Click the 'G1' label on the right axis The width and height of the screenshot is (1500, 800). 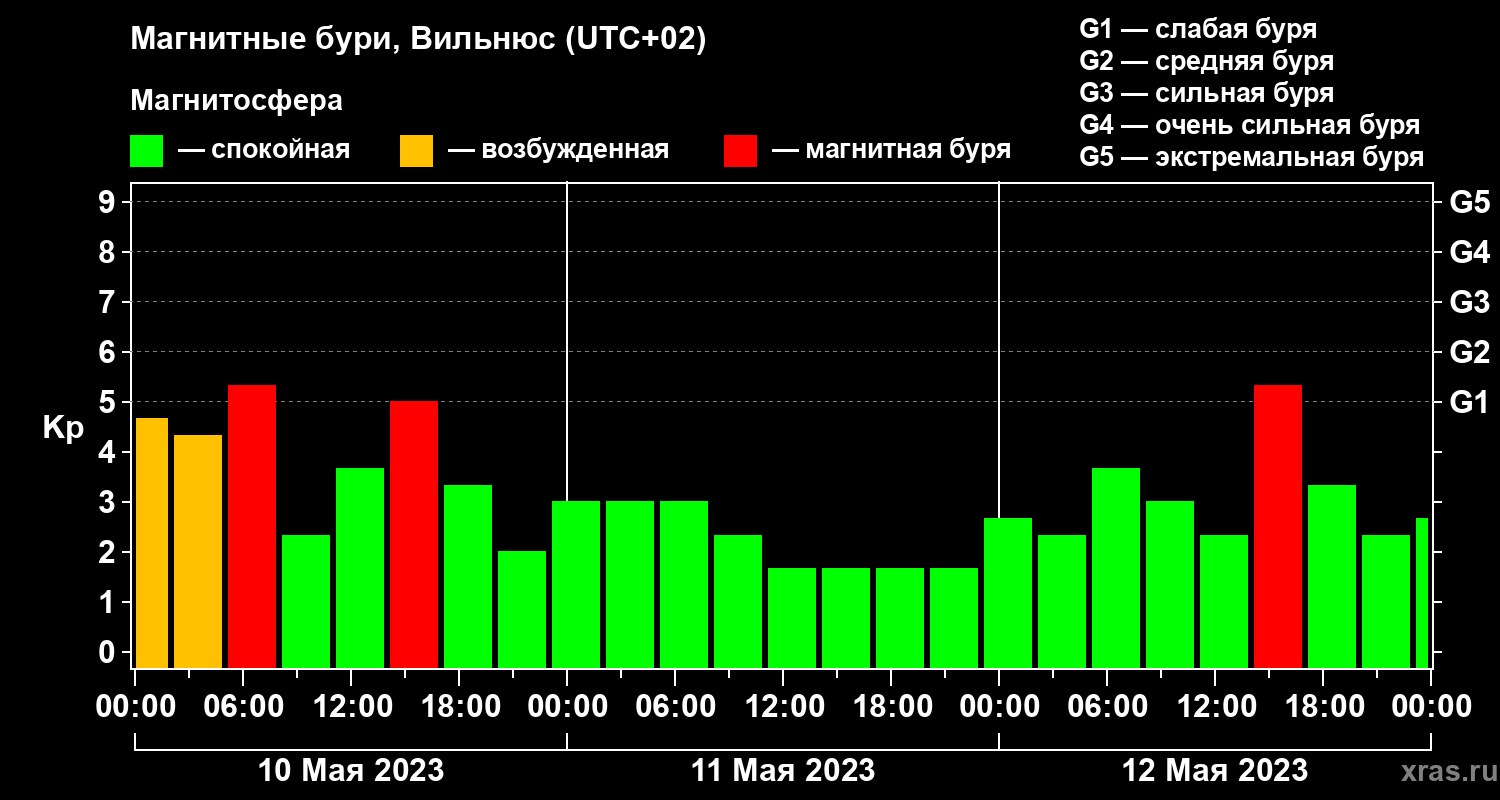1469,403
